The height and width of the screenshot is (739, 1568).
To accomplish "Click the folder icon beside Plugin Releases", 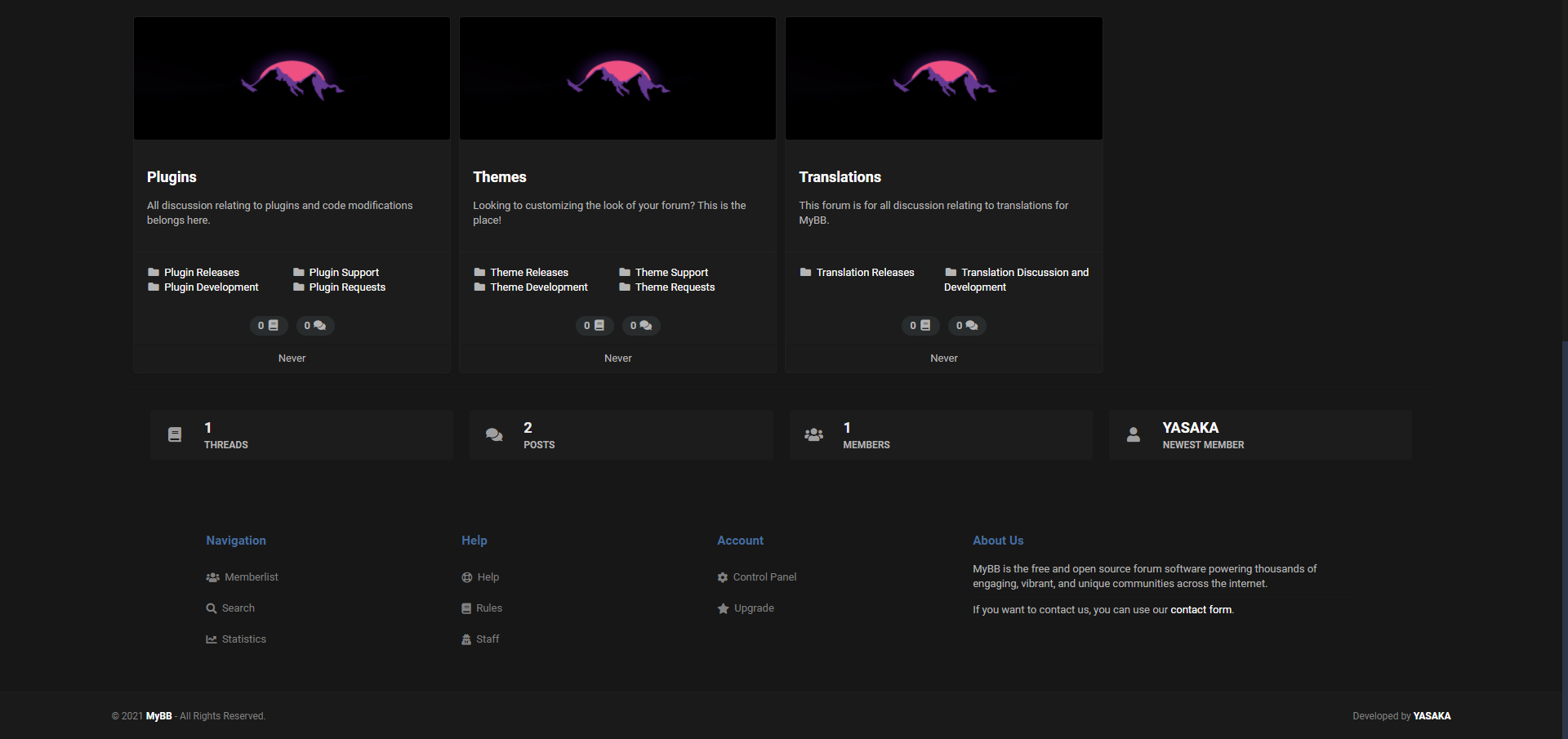I will [154, 273].
